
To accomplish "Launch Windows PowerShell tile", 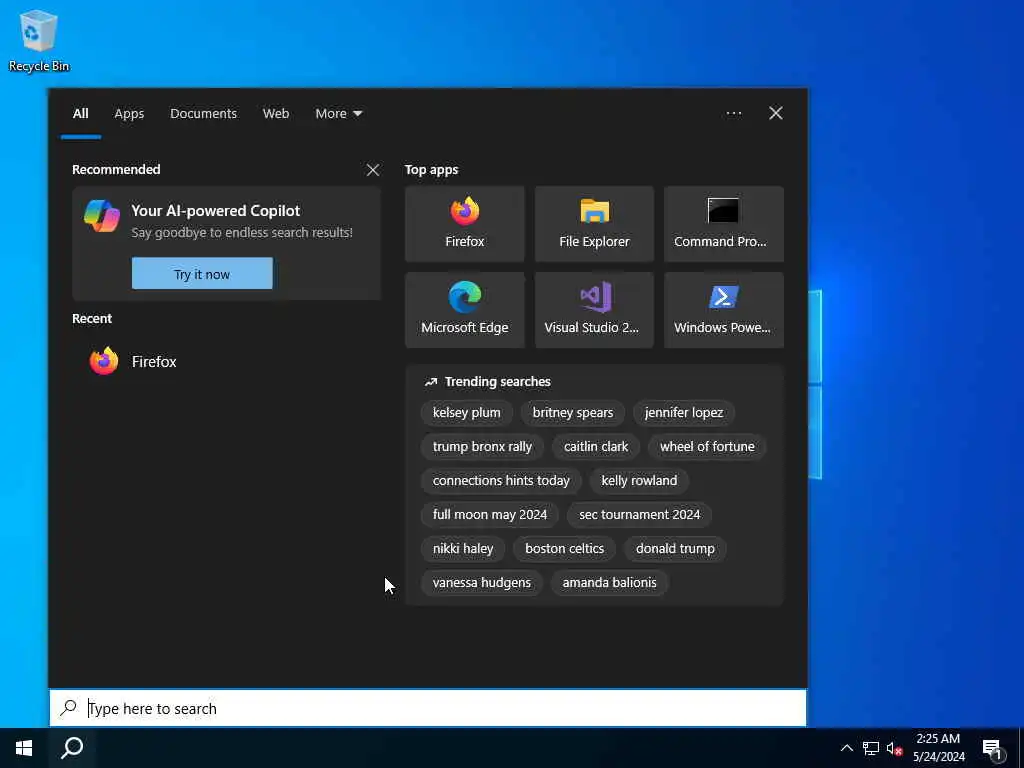I will (x=724, y=310).
